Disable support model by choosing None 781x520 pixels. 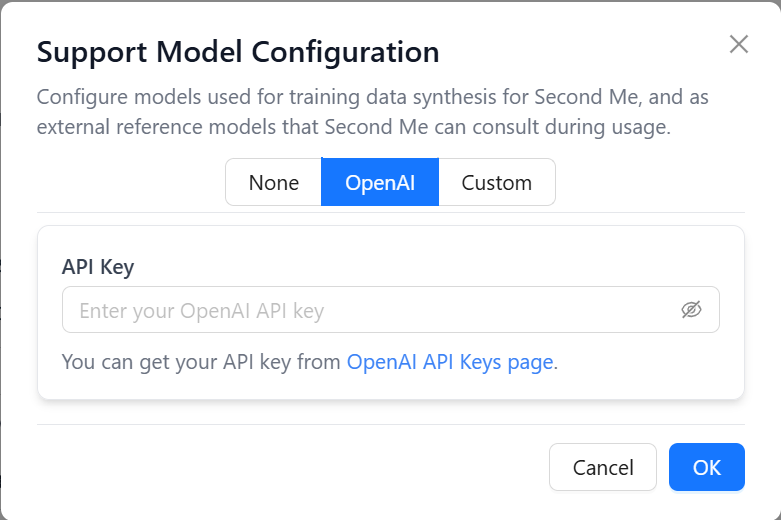[x=273, y=183]
